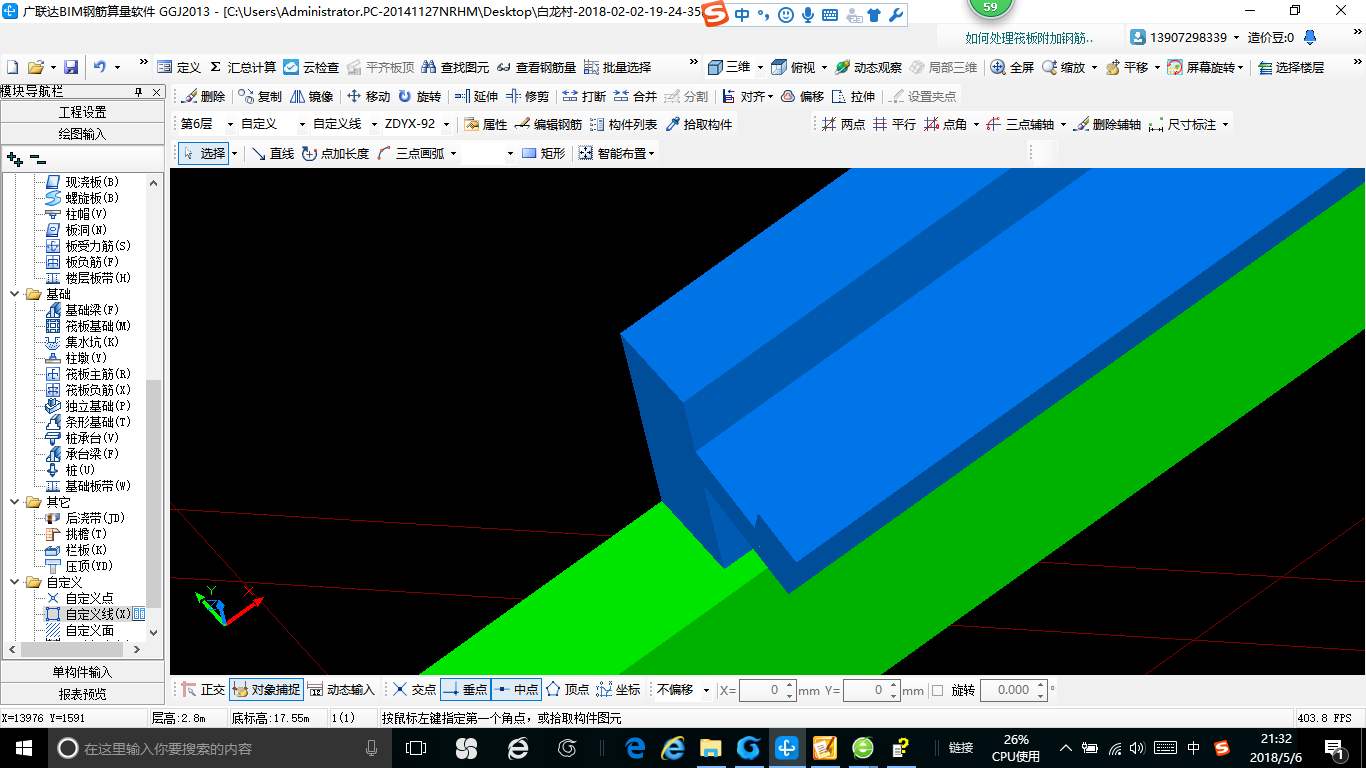Toggle 顶点 vertex snap
This screenshot has height=768, width=1366.
(x=567, y=690)
